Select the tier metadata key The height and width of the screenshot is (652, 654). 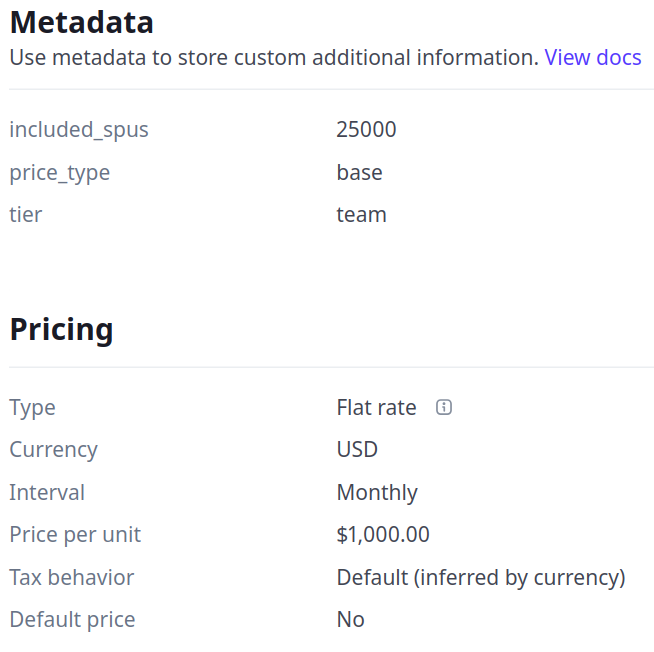coord(26,215)
